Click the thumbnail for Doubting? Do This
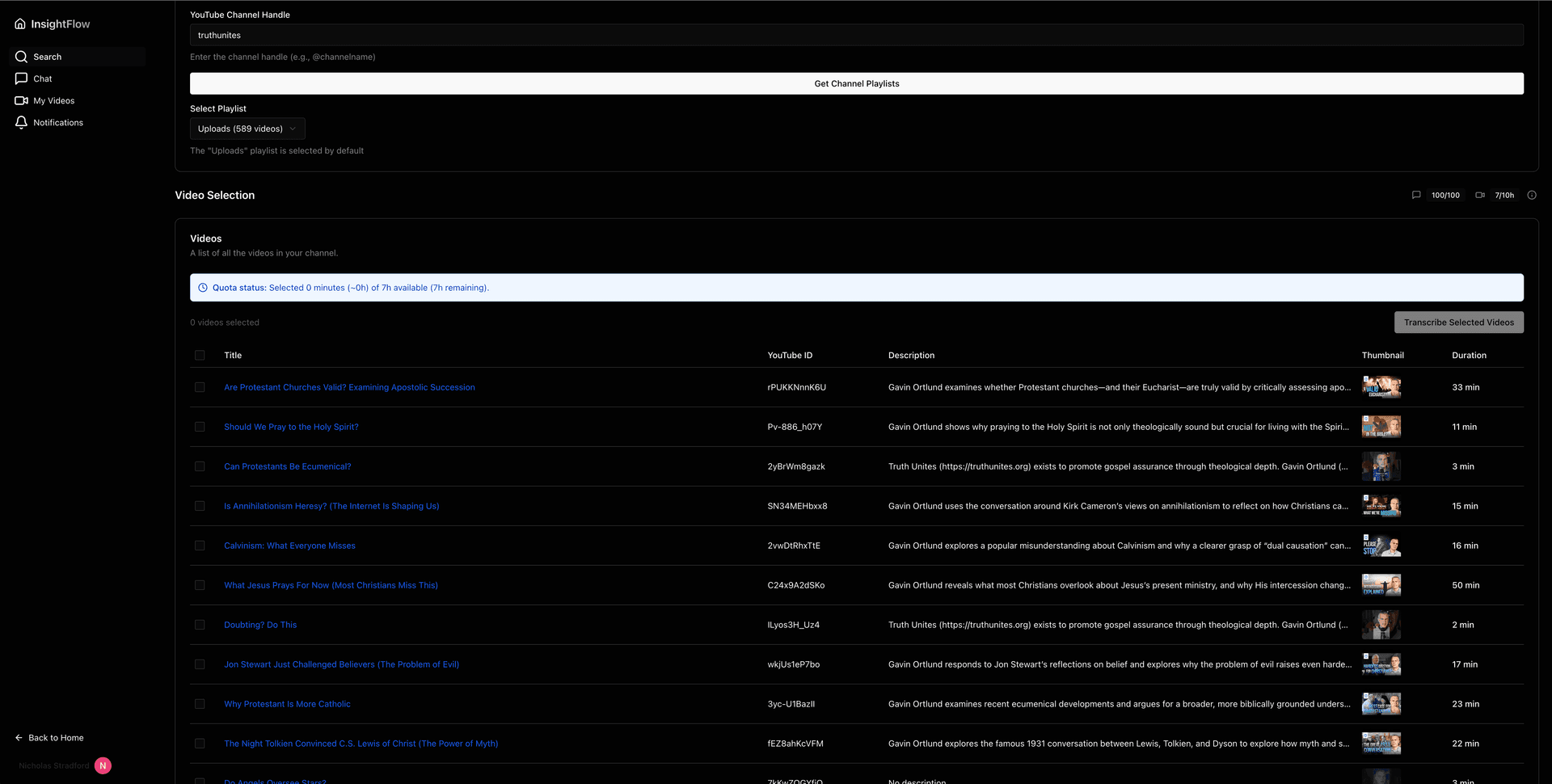This screenshot has height=784, width=1552. click(x=1381, y=624)
